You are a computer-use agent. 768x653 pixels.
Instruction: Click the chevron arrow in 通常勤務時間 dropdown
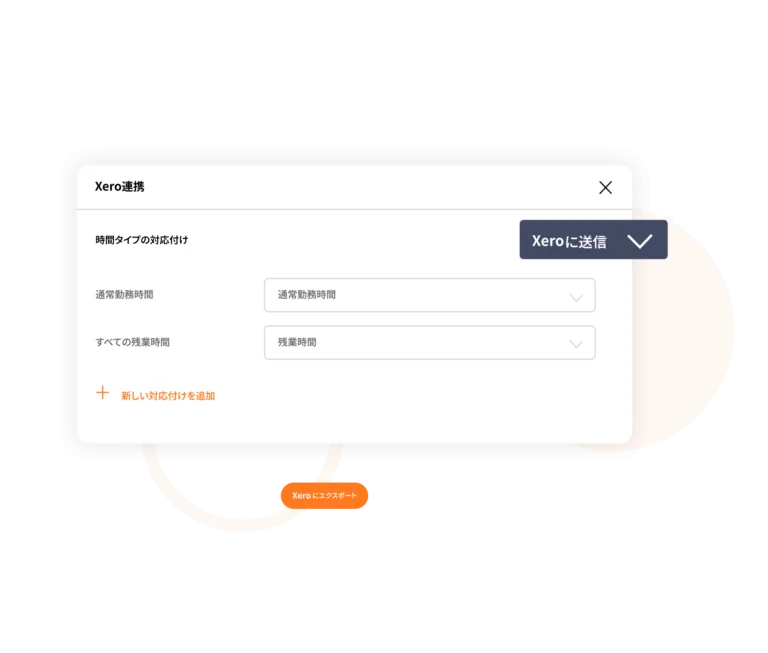pos(576,297)
